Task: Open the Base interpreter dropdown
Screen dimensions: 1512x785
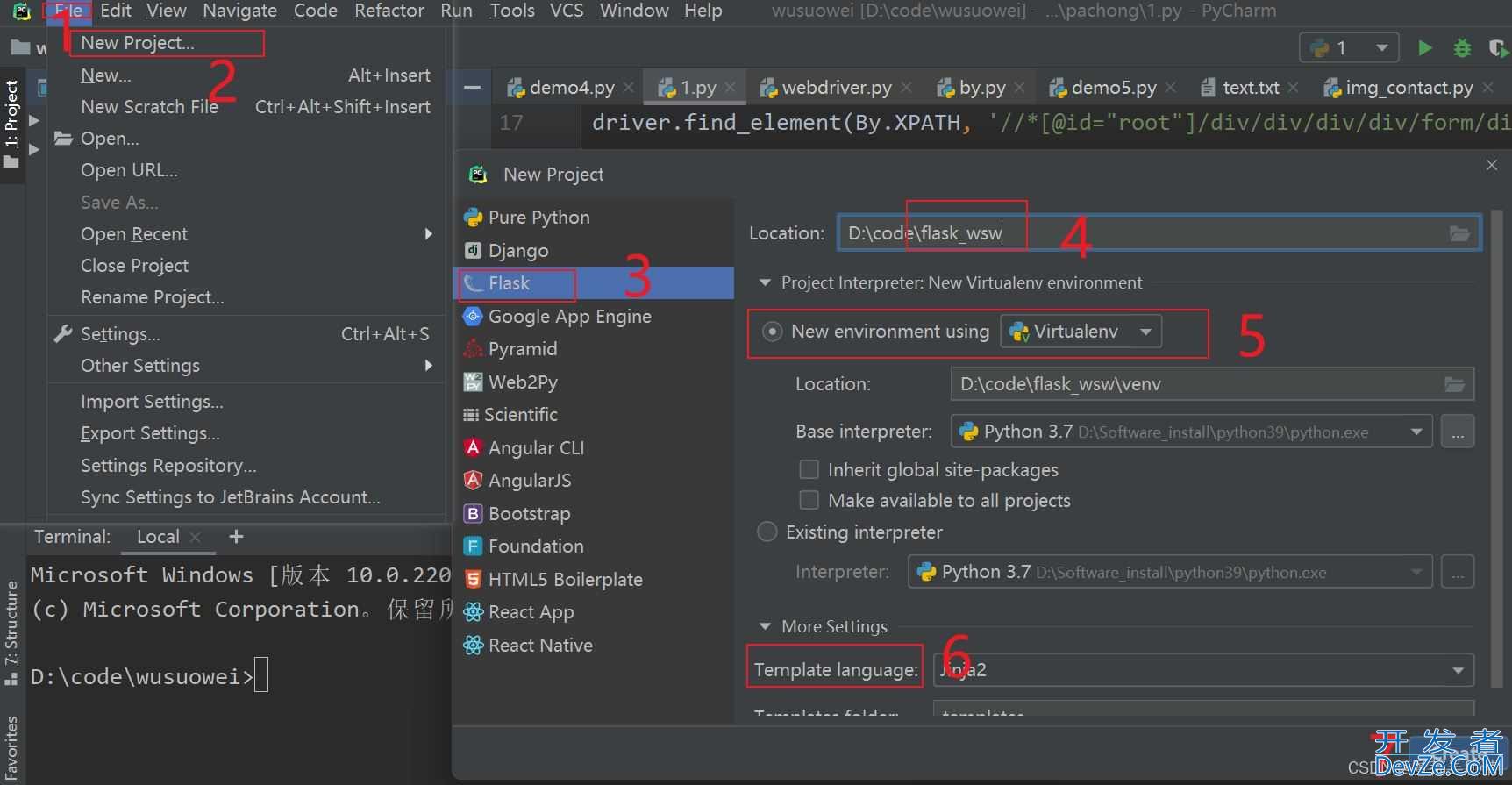Action: (1191, 432)
